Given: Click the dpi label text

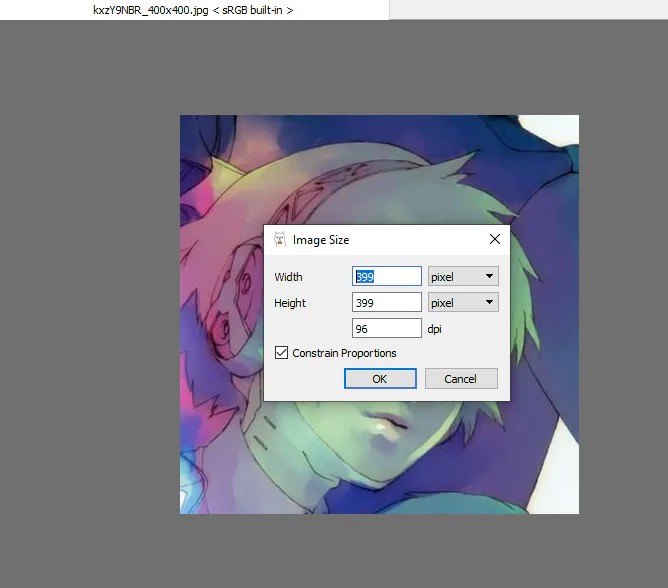Looking at the screenshot, I should point(434,329).
